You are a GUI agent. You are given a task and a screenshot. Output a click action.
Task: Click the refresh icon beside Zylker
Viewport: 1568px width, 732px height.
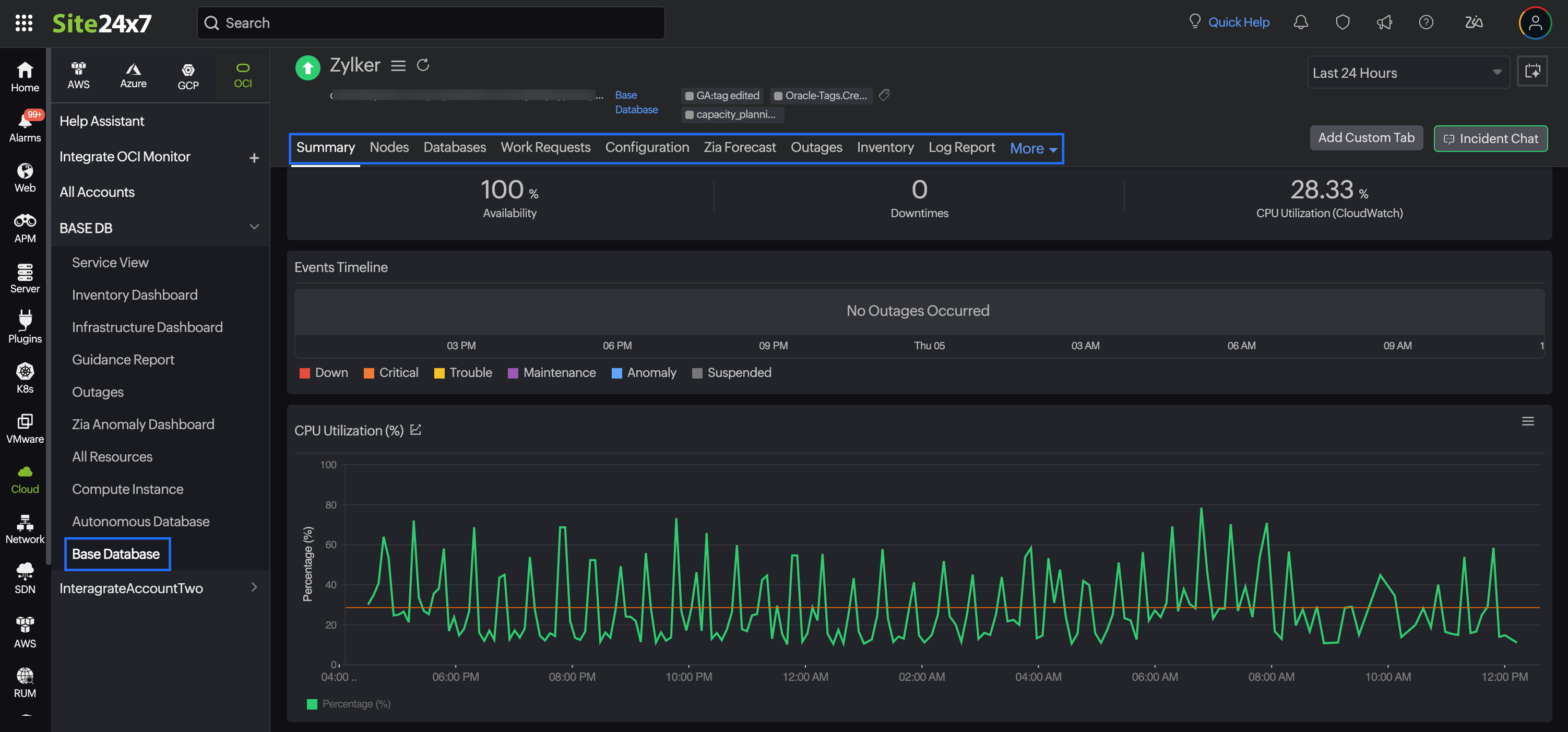click(423, 65)
